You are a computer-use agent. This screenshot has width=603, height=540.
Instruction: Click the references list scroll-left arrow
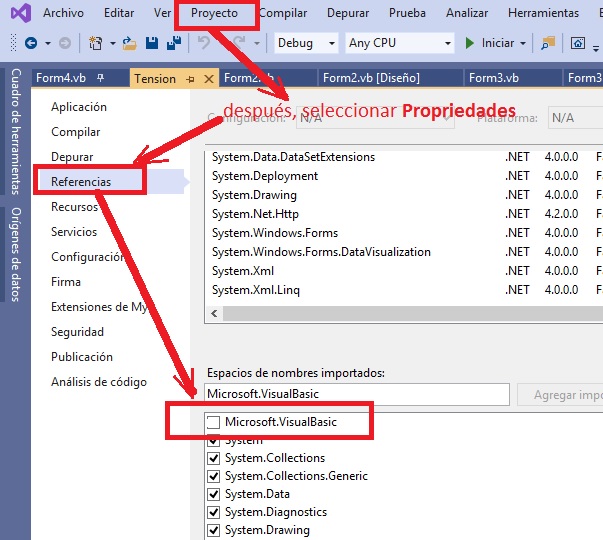pos(214,313)
